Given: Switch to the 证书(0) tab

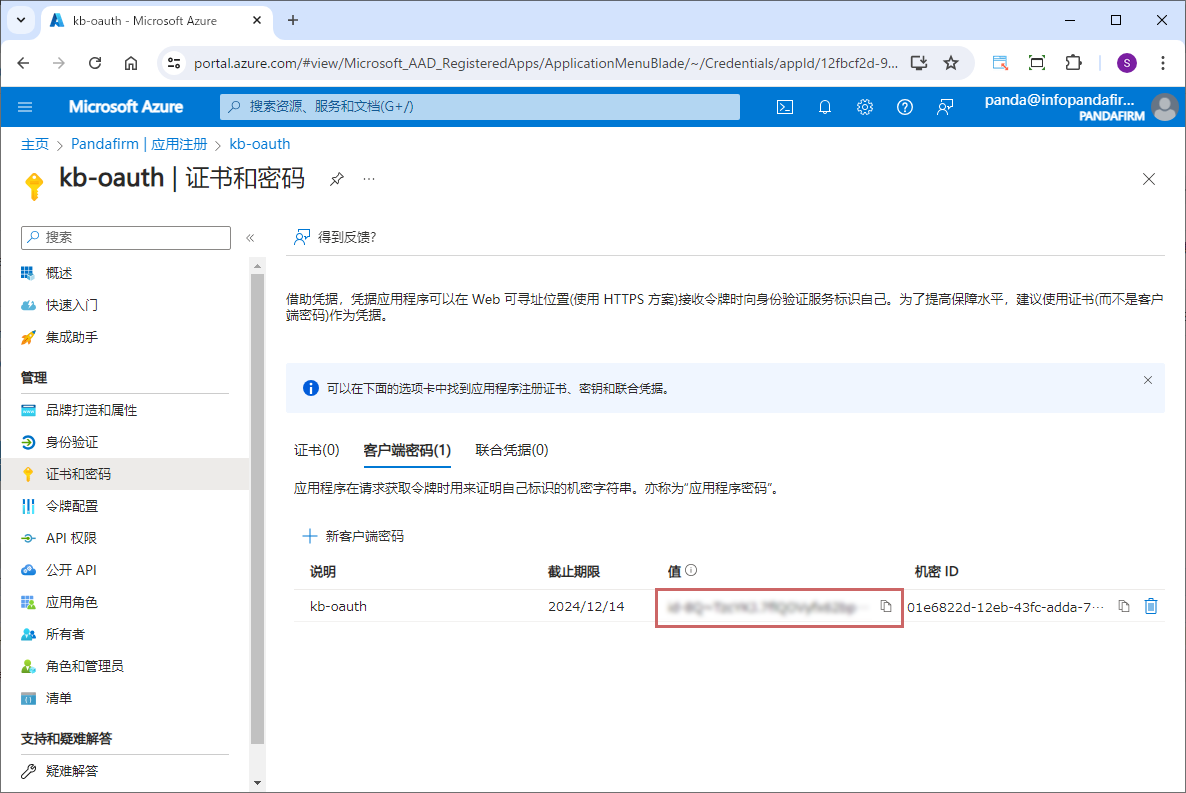Looking at the screenshot, I should [316, 450].
